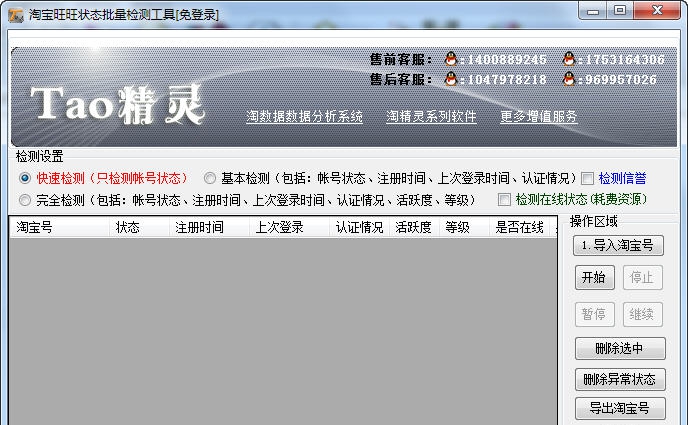The image size is (688, 425).
Task: Select 完全检测 radio option
Action: pos(25,200)
